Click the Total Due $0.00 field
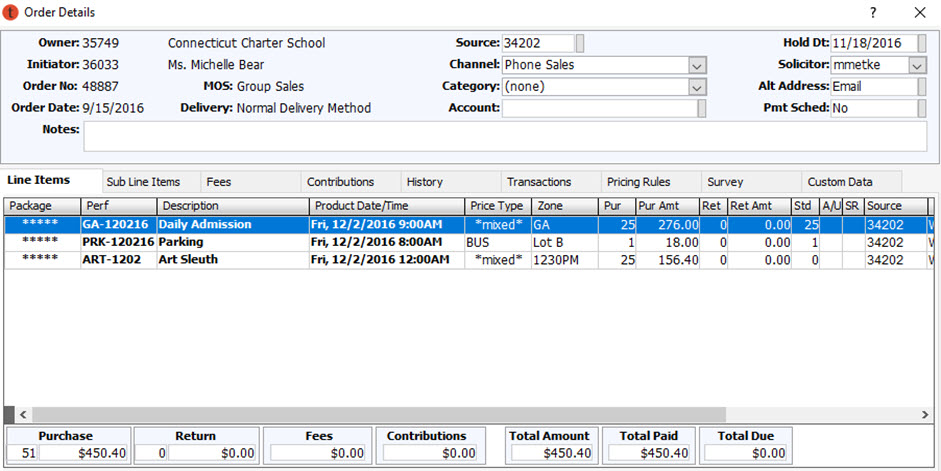 tap(745, 453)
